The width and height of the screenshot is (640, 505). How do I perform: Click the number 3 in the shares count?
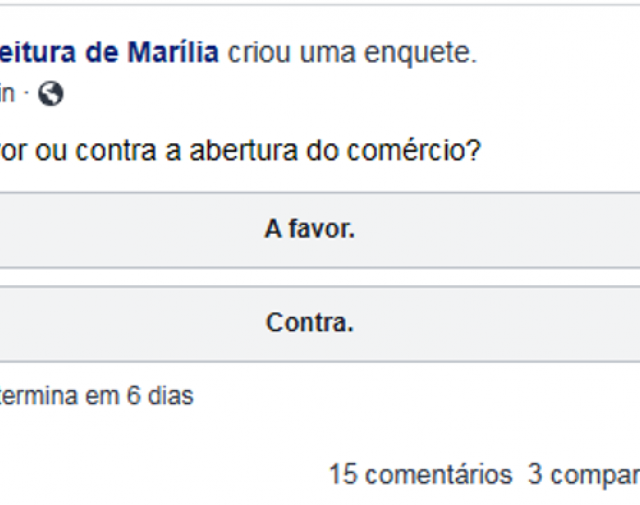point(535,474)
